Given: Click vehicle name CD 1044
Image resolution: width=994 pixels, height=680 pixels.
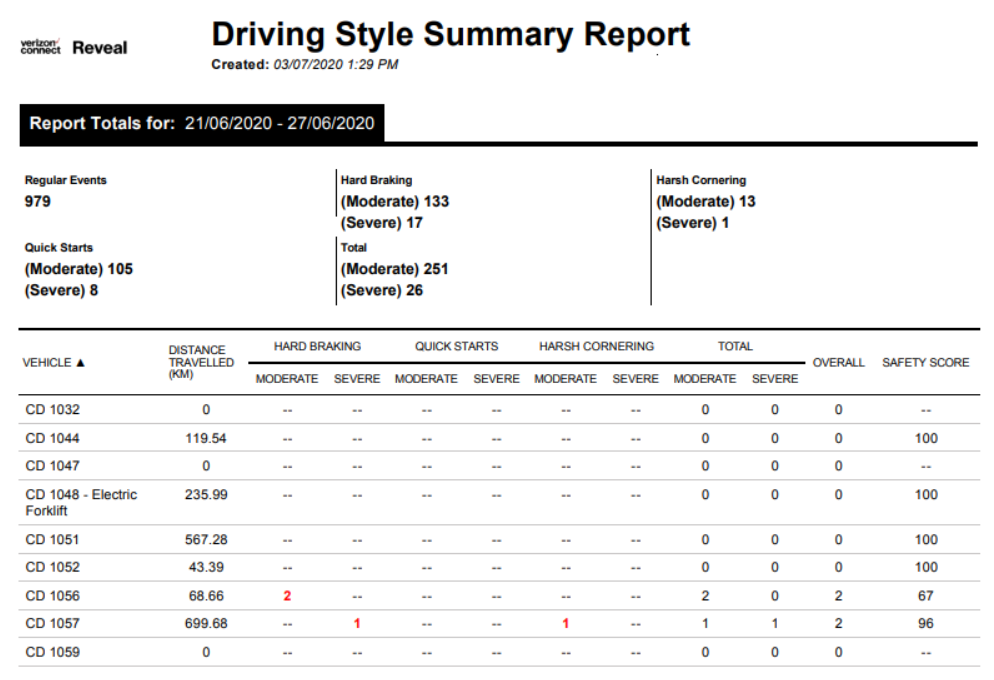Looking at the screenshot, I should [53, 439].
